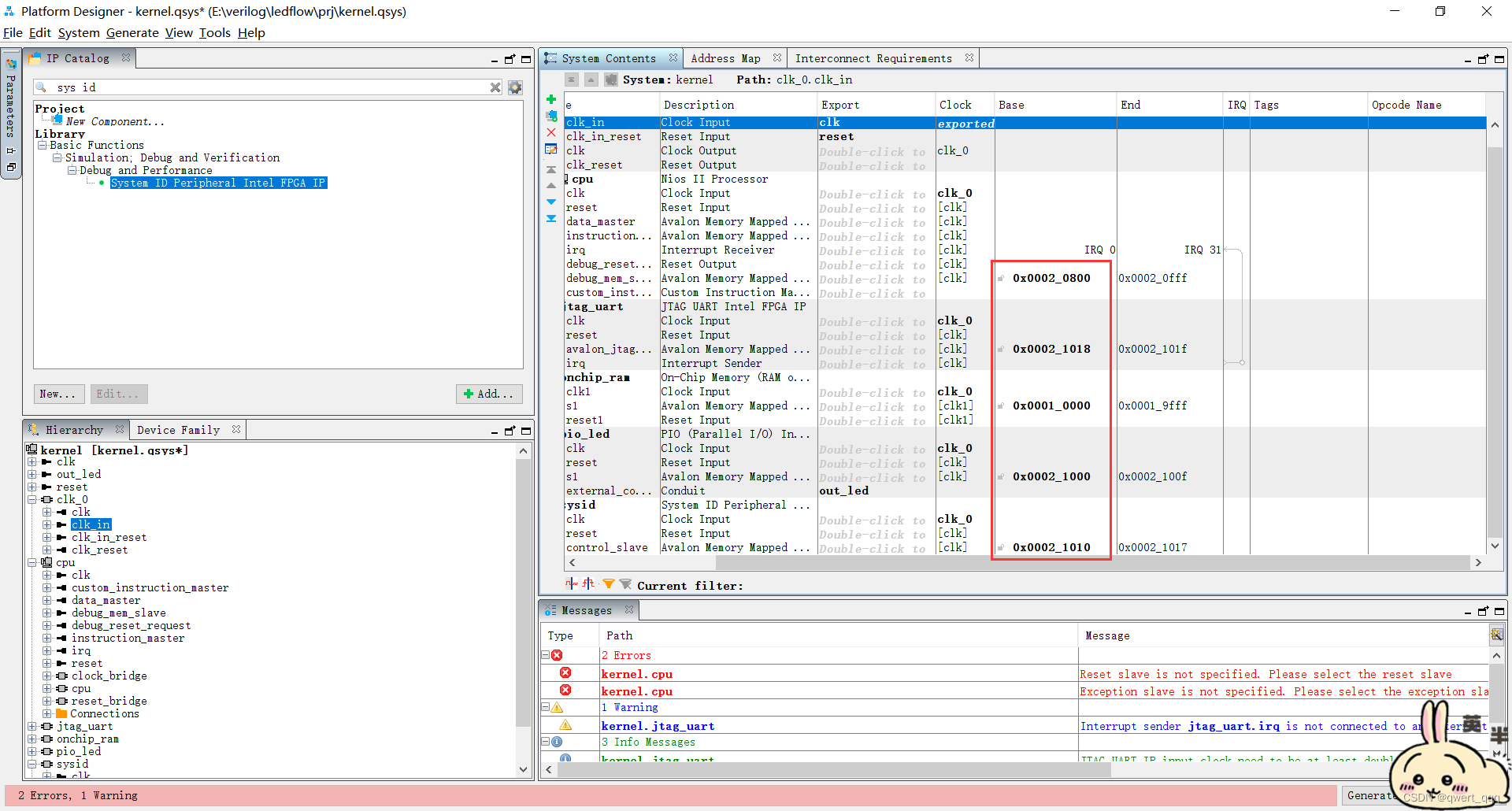This screenshot has height=811, width=1512.
Task: Collapse the clk_0 node in Hierarchy
Action: (32, 499)
